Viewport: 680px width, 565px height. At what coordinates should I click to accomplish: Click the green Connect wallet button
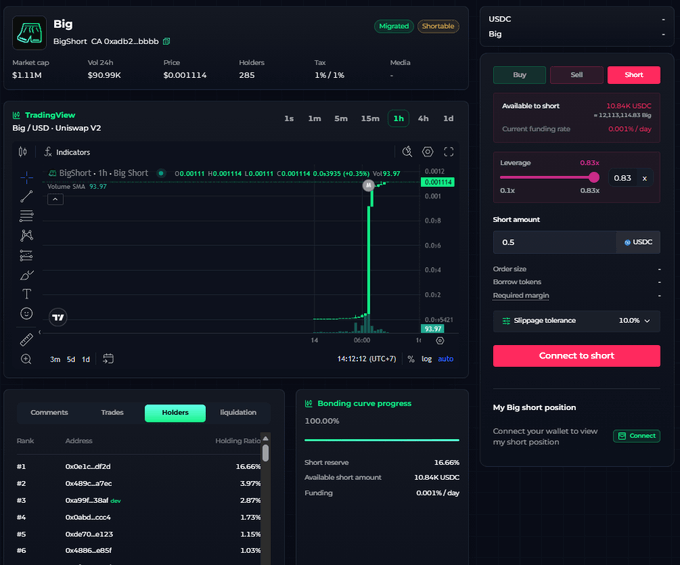pos(636,436)
